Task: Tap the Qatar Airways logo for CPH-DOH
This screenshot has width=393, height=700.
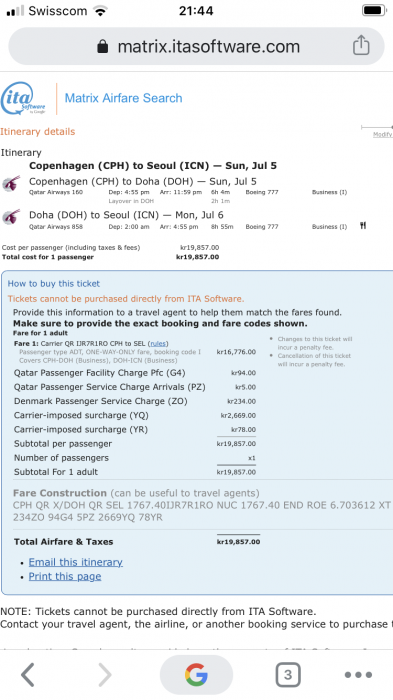Action: (x=11, y=183)
